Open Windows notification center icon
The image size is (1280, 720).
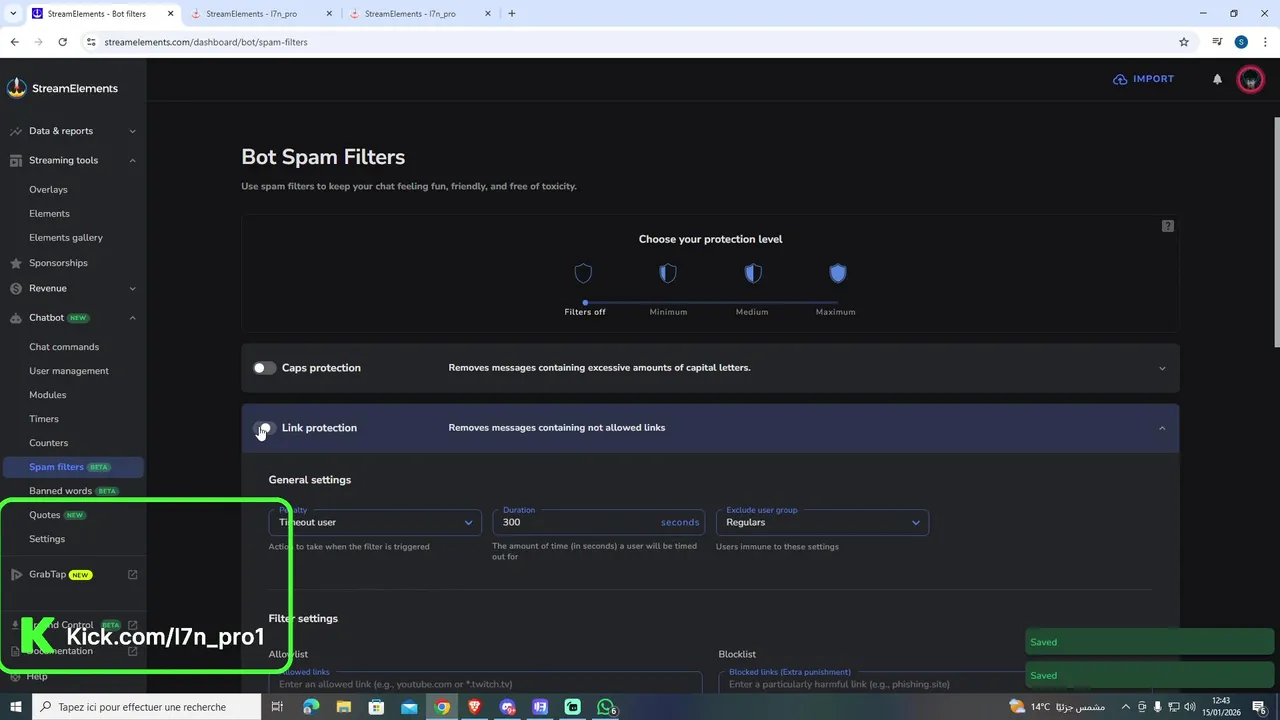tap(1258, 707)
